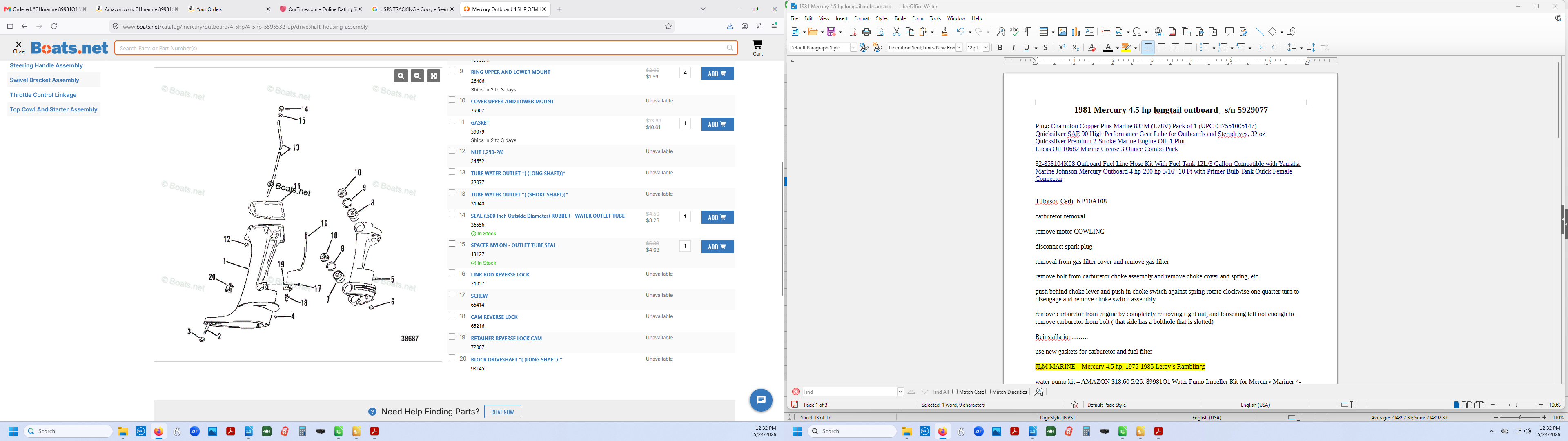Viewport: 1568px width, 441px height.
Task: Open the Swivel Bracket Assembly link
Action: 45,80
